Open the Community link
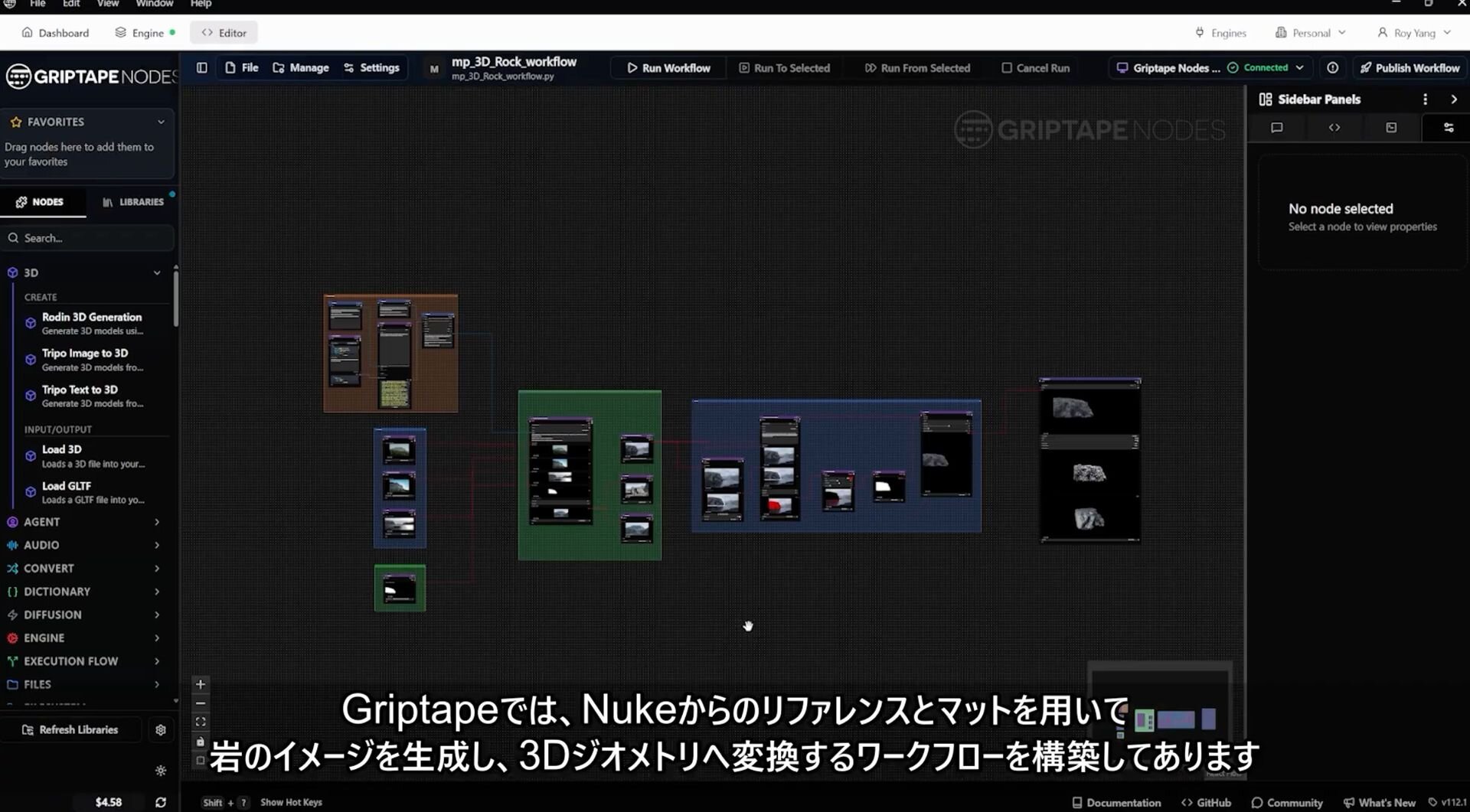 click(x=1287, y=802)
